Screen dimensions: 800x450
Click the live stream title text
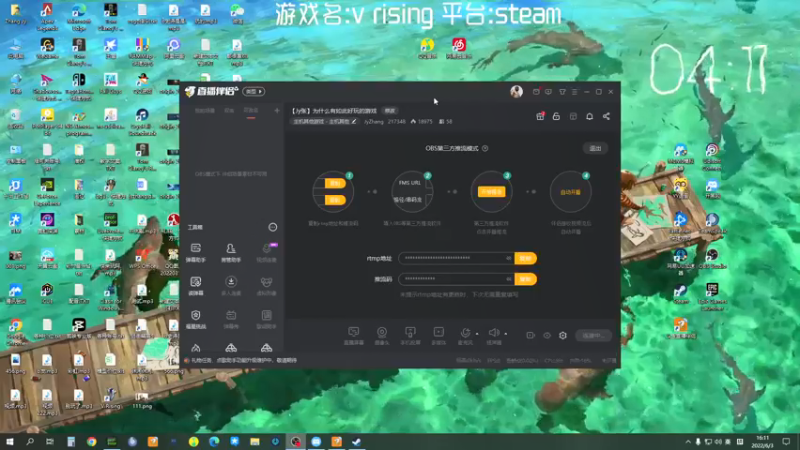[334, 111]
